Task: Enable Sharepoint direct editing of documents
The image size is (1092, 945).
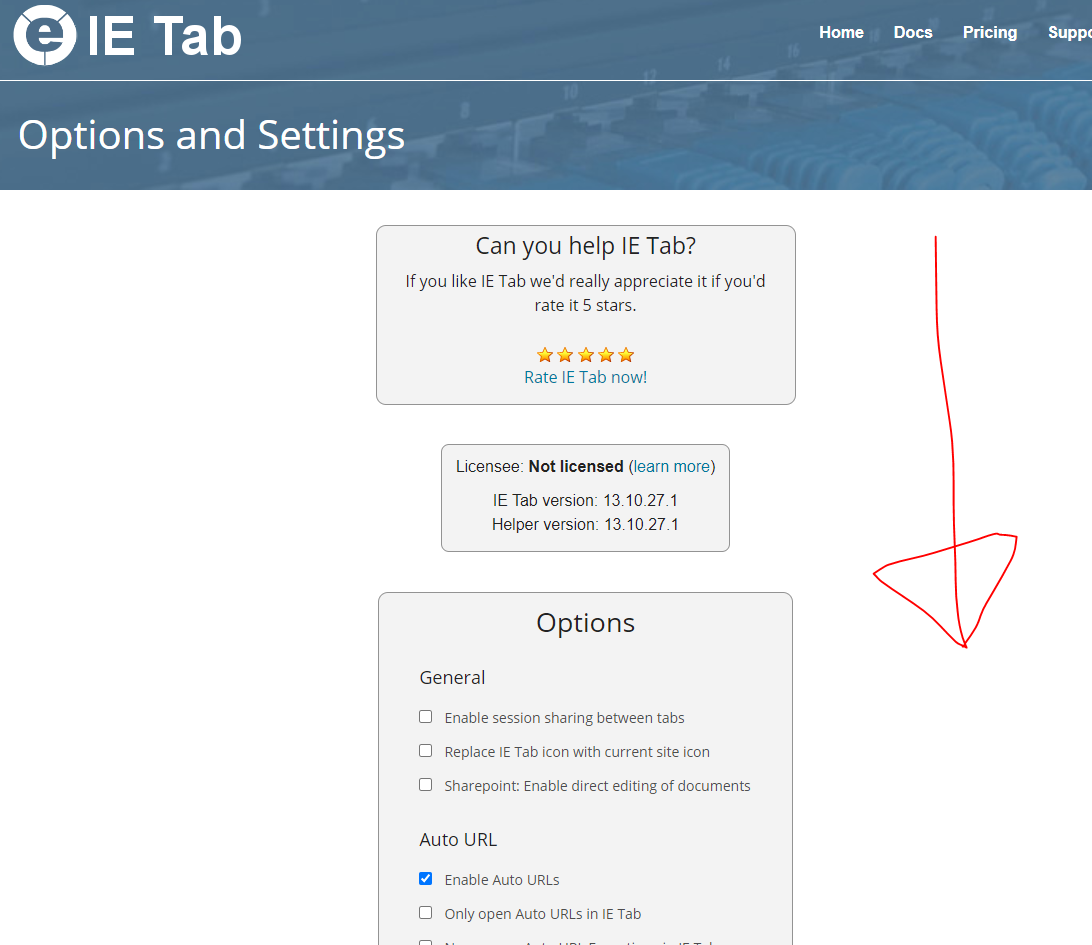Action: [x=426, y=785]
